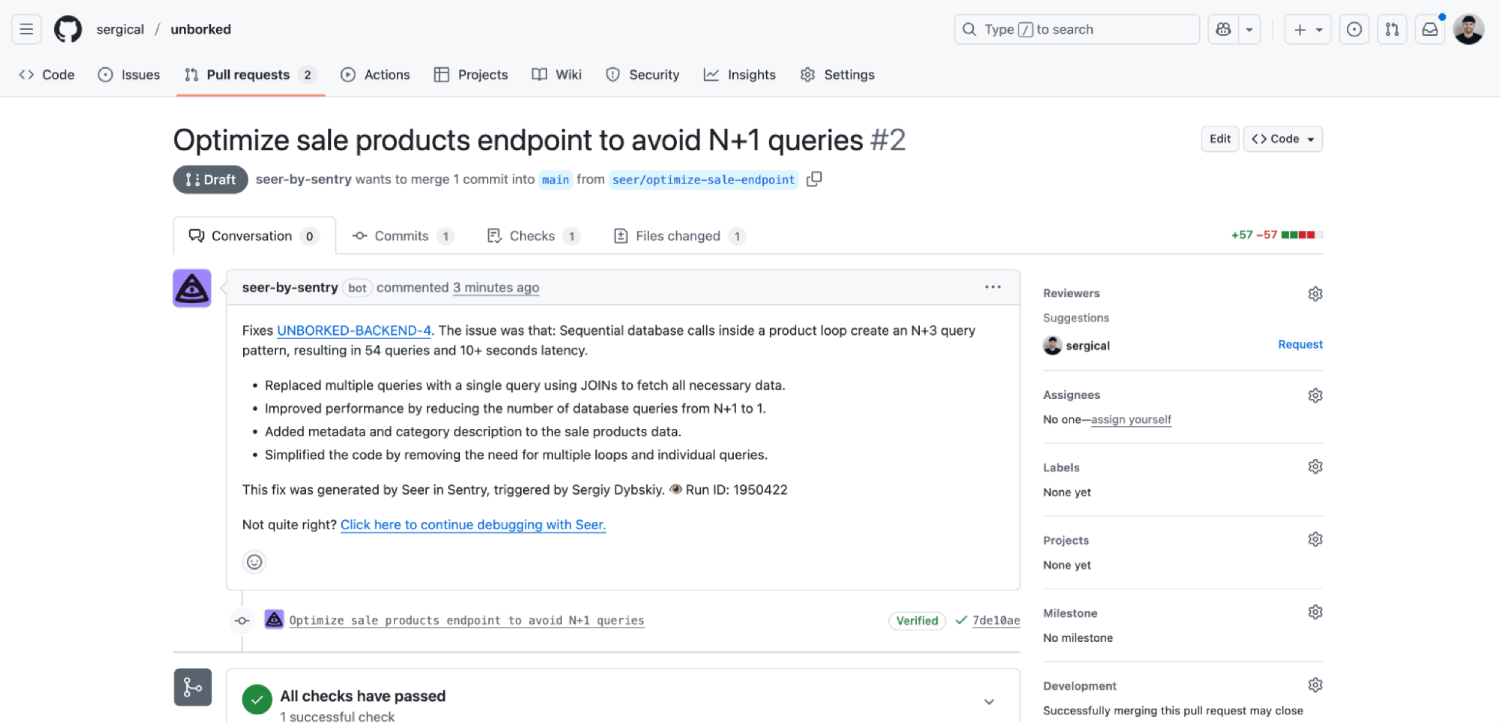1500x723 pixels.
Task: Open the Copilot chat icon
Action: (x=1222, y=29)
